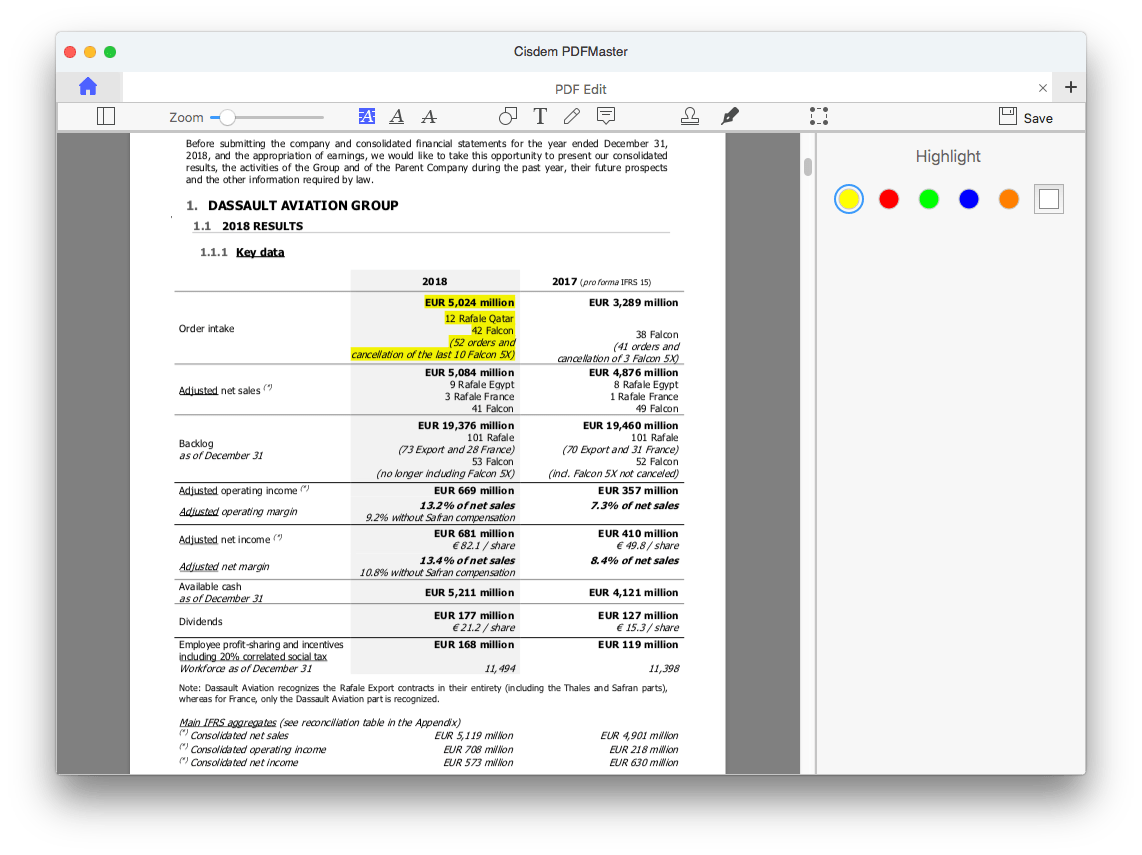This screenshot has height=855, width=1142.
Task: Select the Highlight text tool
Action: 367,117
